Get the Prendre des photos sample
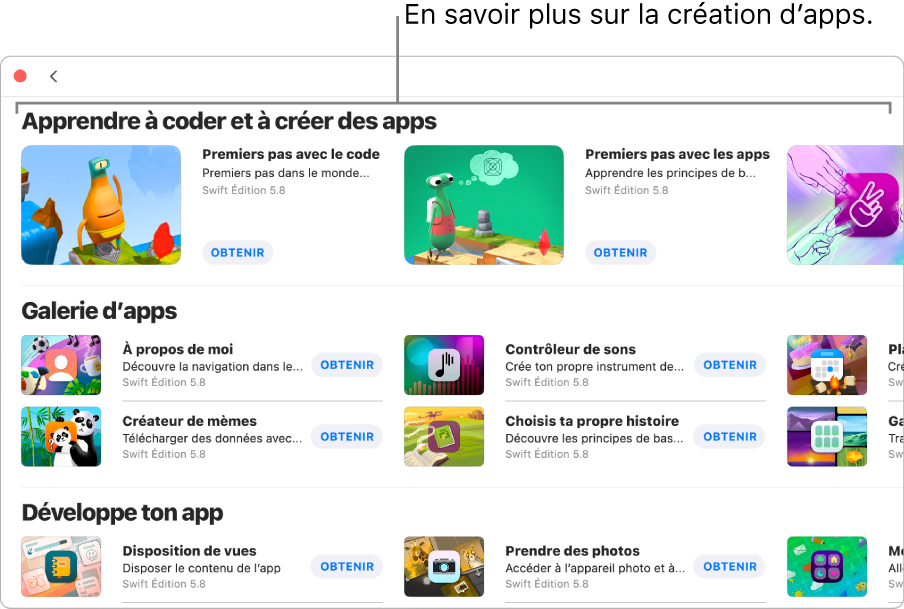The image size is (904, 609). 730,566
